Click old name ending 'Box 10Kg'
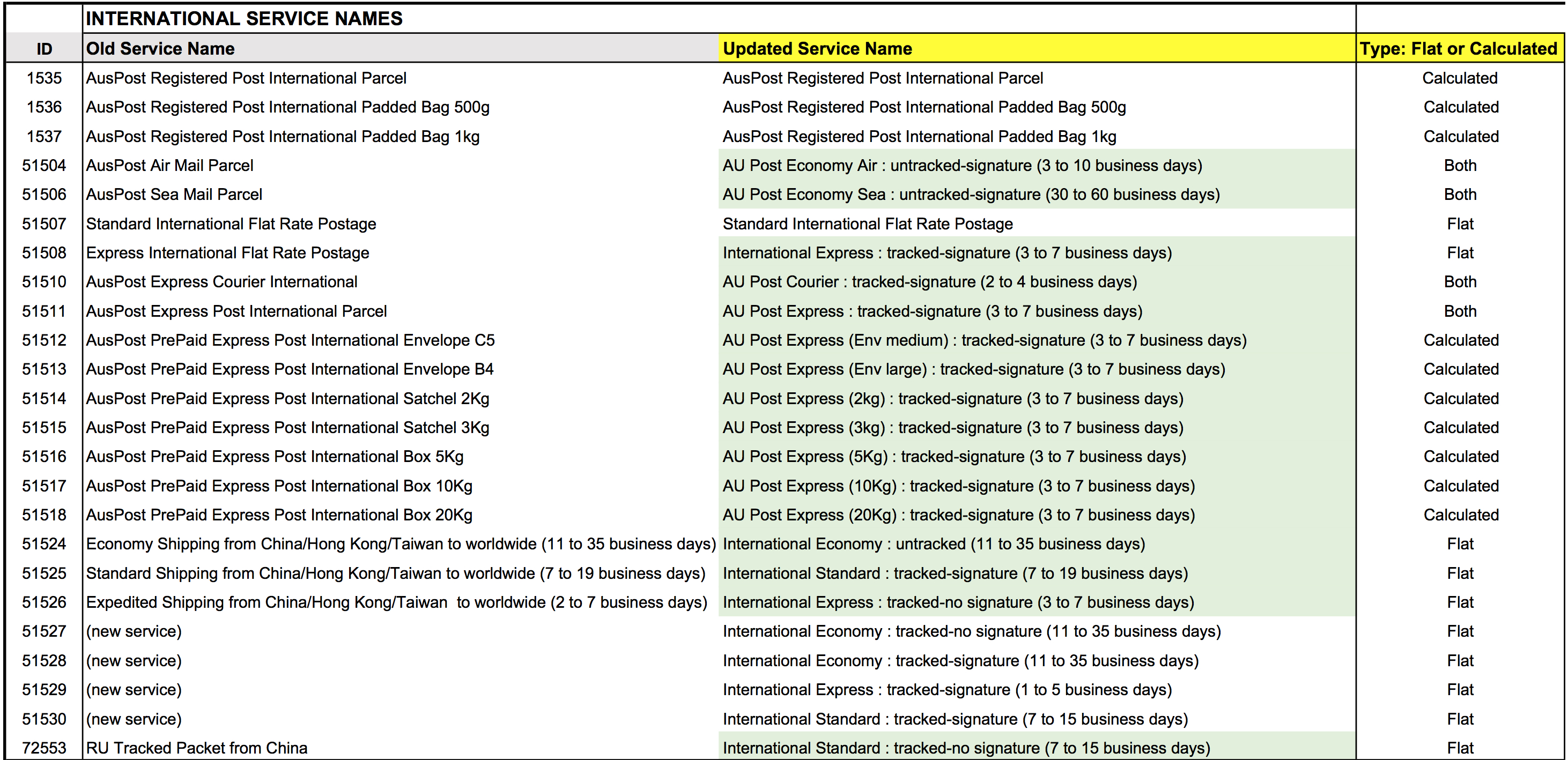Viewport: 1568px width, 760px height. point(279,486)
